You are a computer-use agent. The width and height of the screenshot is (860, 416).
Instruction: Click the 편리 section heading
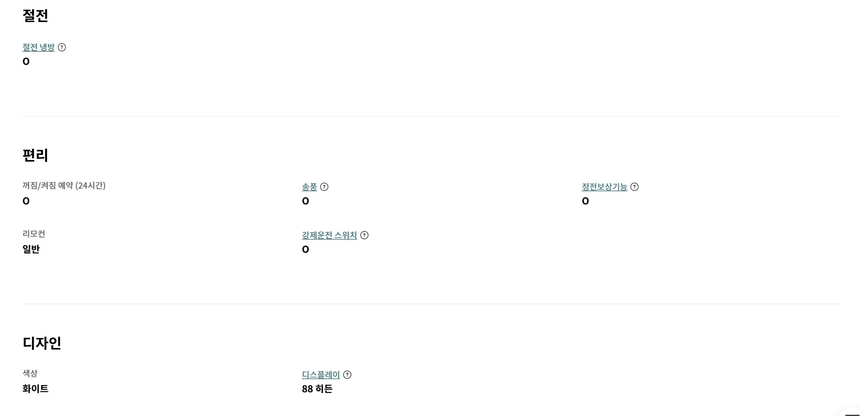[x=35, y=155]
